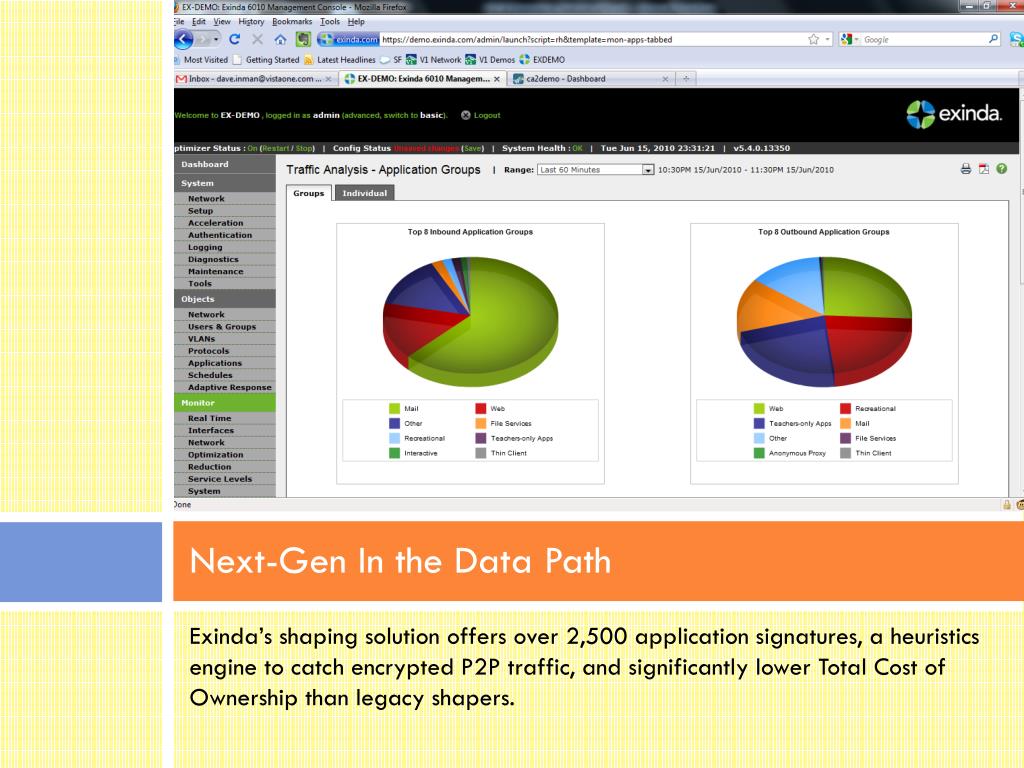The height and width of the screenshot is (768, 1024).
Task: Click the outbound application groups pie chart
Action: coord(824,321)
